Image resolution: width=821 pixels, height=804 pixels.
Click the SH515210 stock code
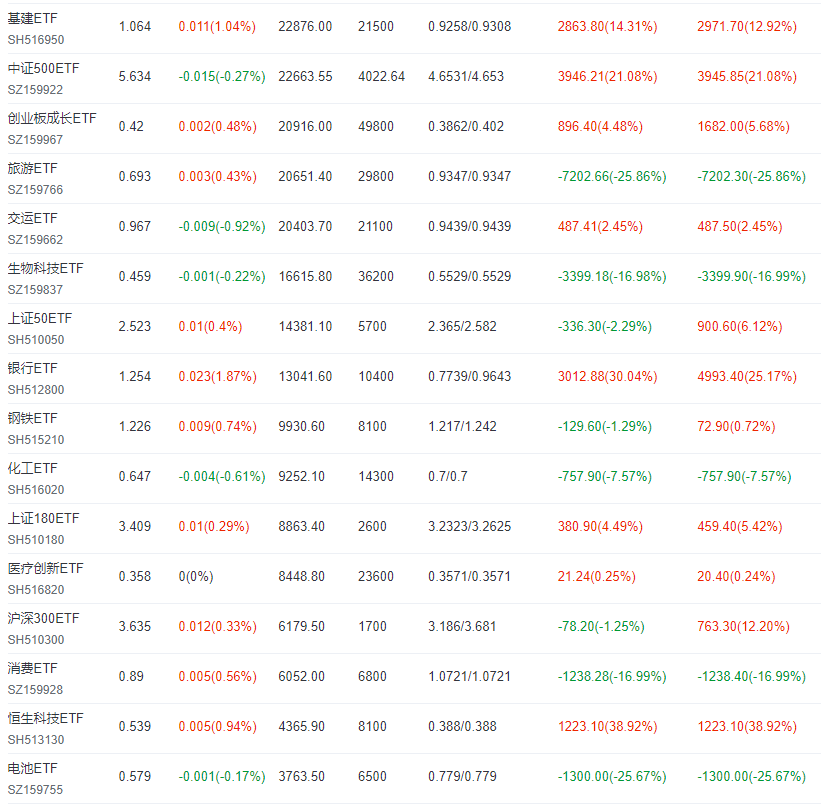tap(36, 440)
